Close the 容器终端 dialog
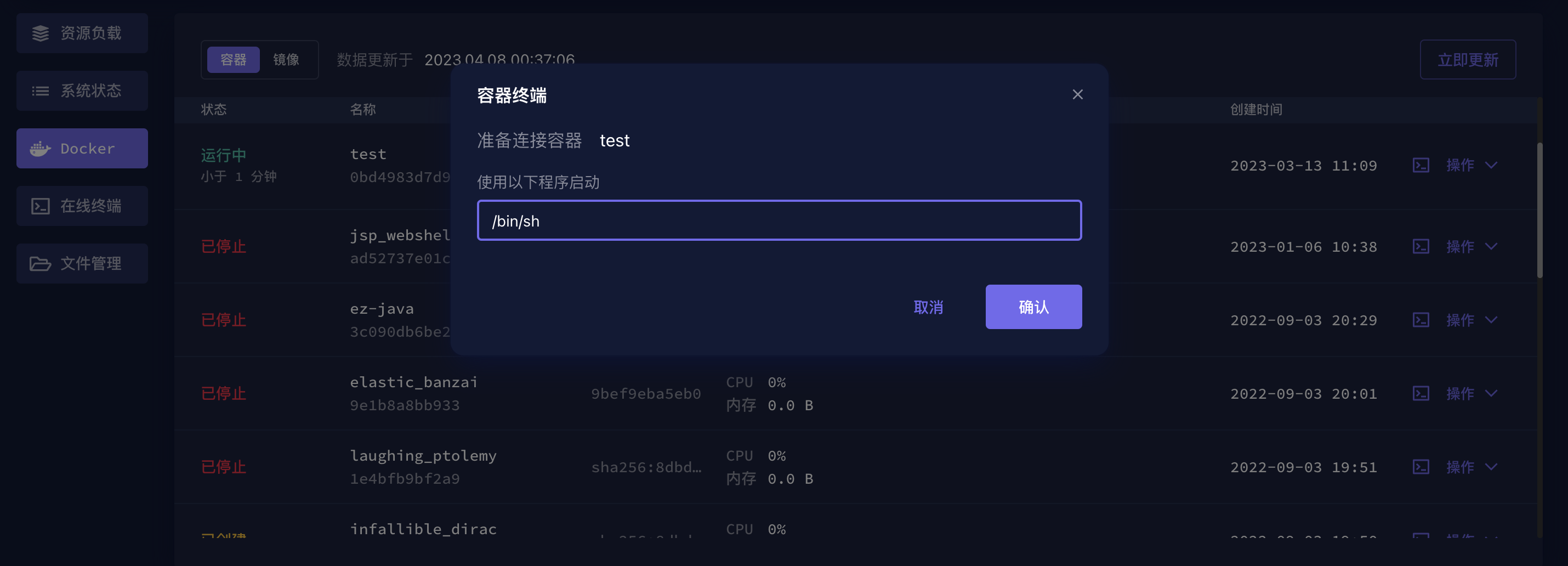Viewport: 1568px width, 566px height. 1077,94
